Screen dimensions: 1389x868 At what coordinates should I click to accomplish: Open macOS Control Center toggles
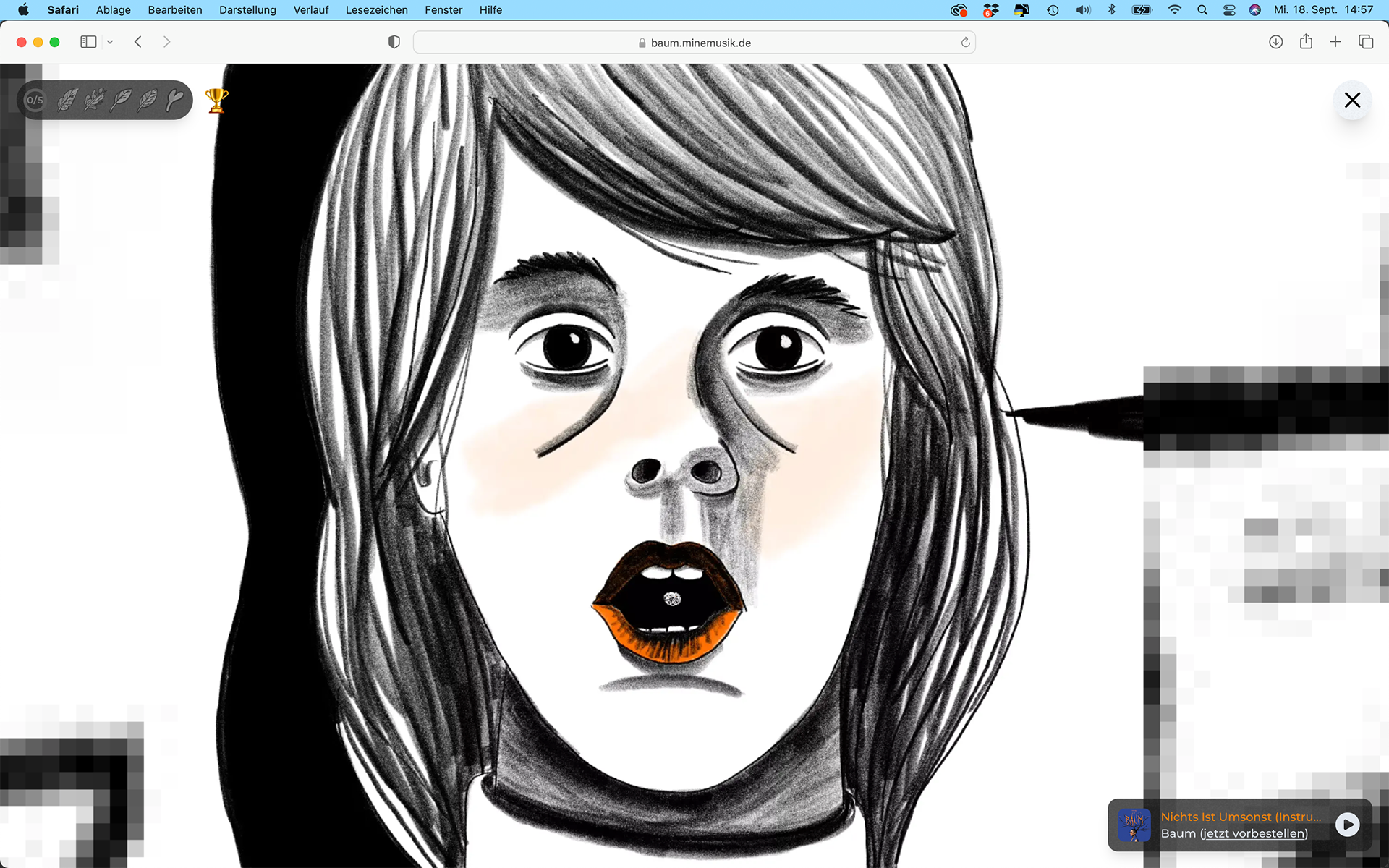coord(1229,9)
